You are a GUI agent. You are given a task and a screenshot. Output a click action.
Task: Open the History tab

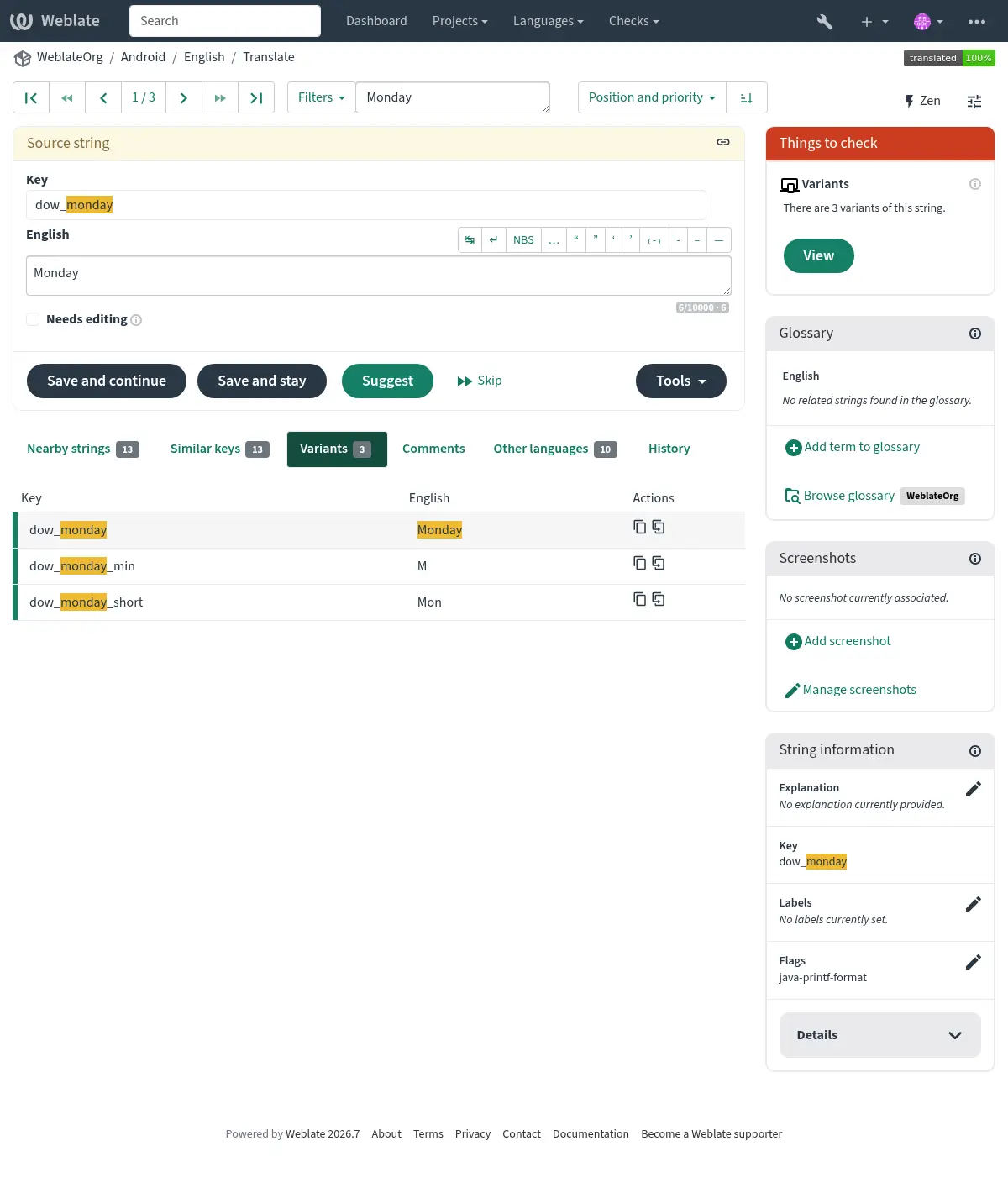pyautogui.click(x=669, y=449)
